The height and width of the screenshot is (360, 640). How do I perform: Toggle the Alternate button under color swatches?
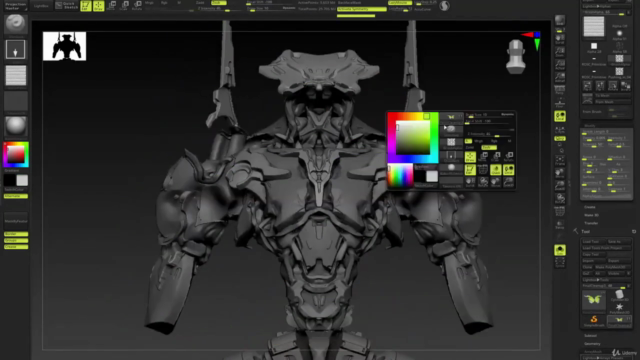click(16, 196)
